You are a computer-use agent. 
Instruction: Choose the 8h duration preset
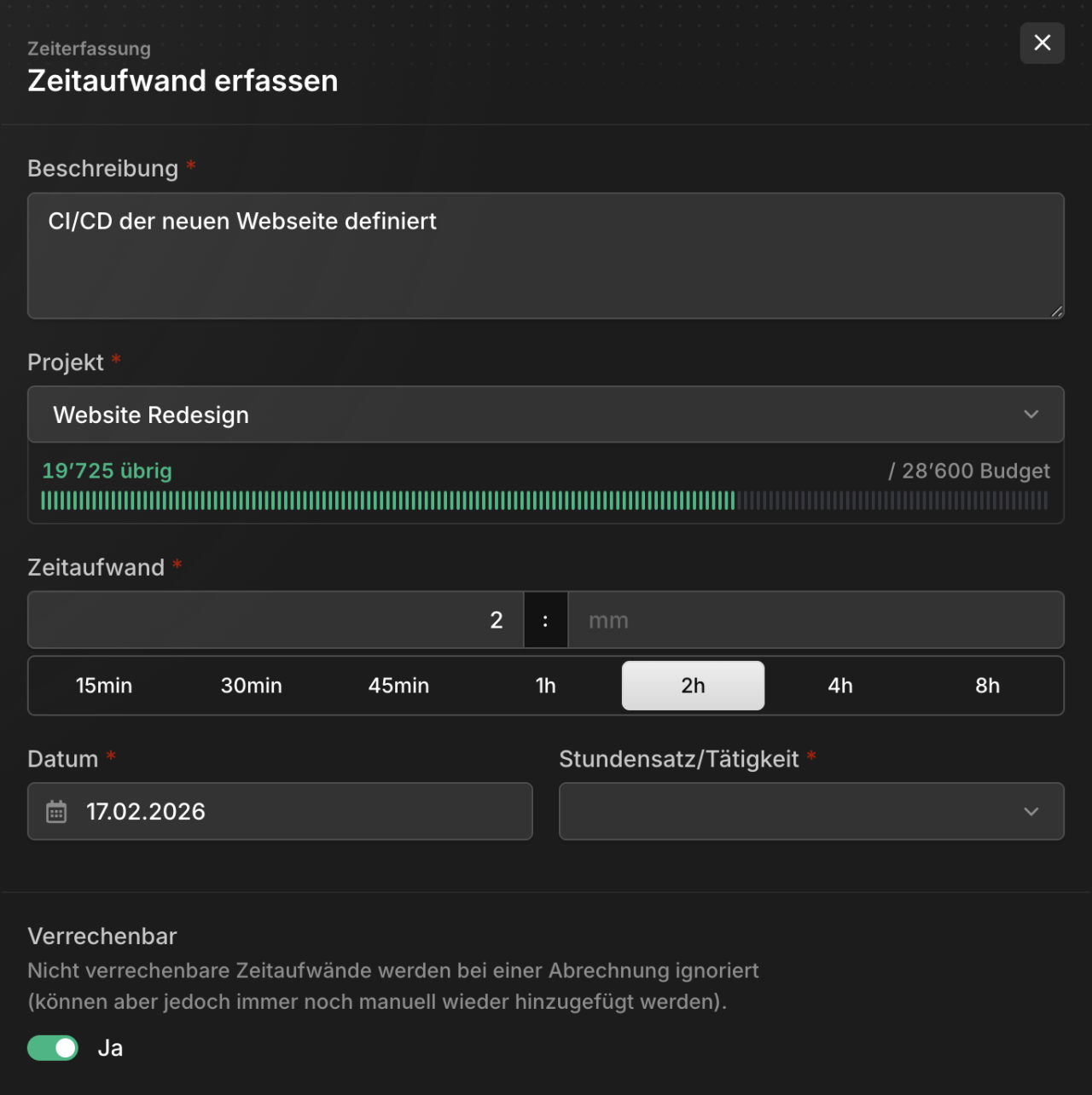click(987, 686)
